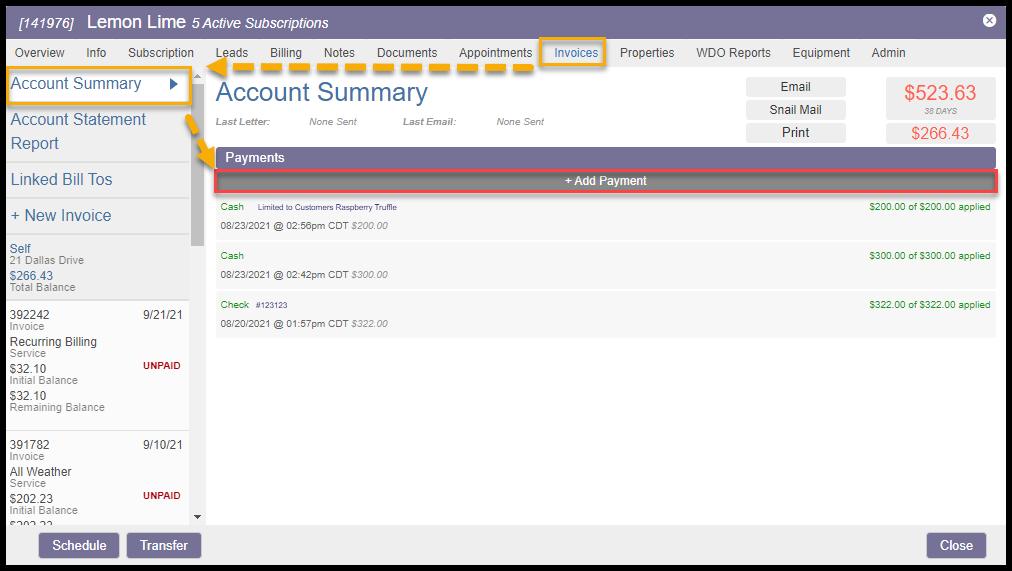Select the Self 21 Dallas Drive entry
Screen dimensions: 1012x571
[x=95, y=267]
